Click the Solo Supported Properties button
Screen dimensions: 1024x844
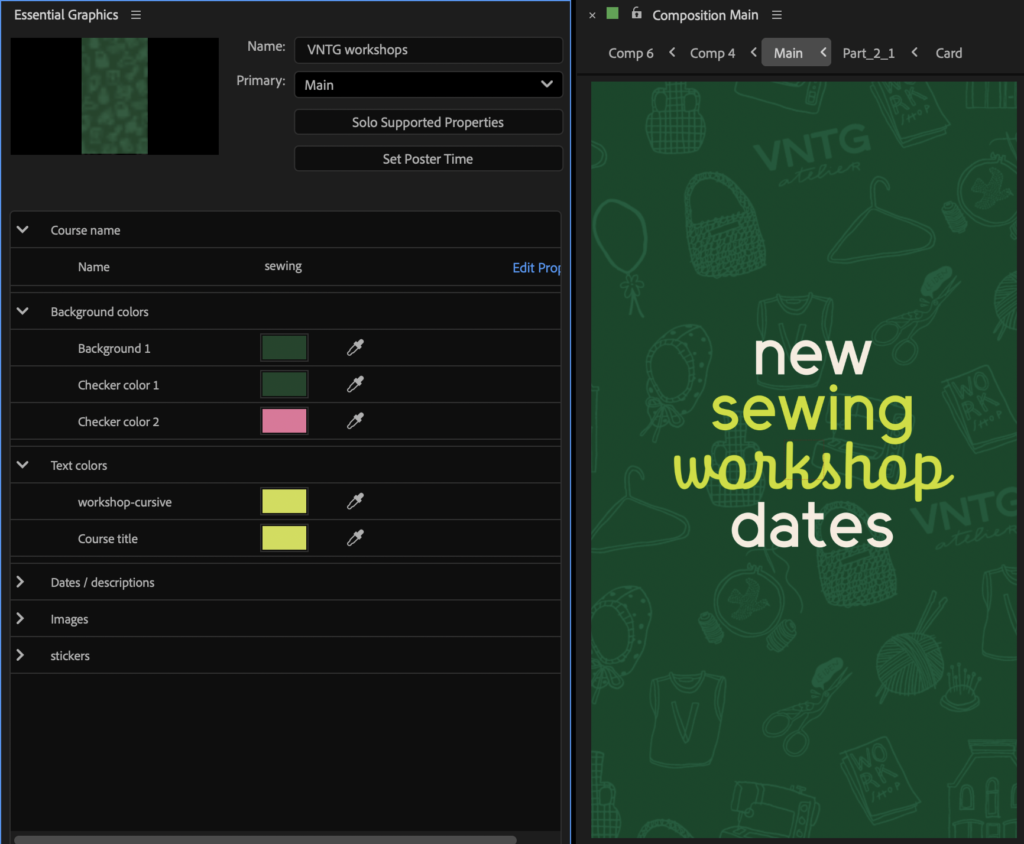(428, 122)
